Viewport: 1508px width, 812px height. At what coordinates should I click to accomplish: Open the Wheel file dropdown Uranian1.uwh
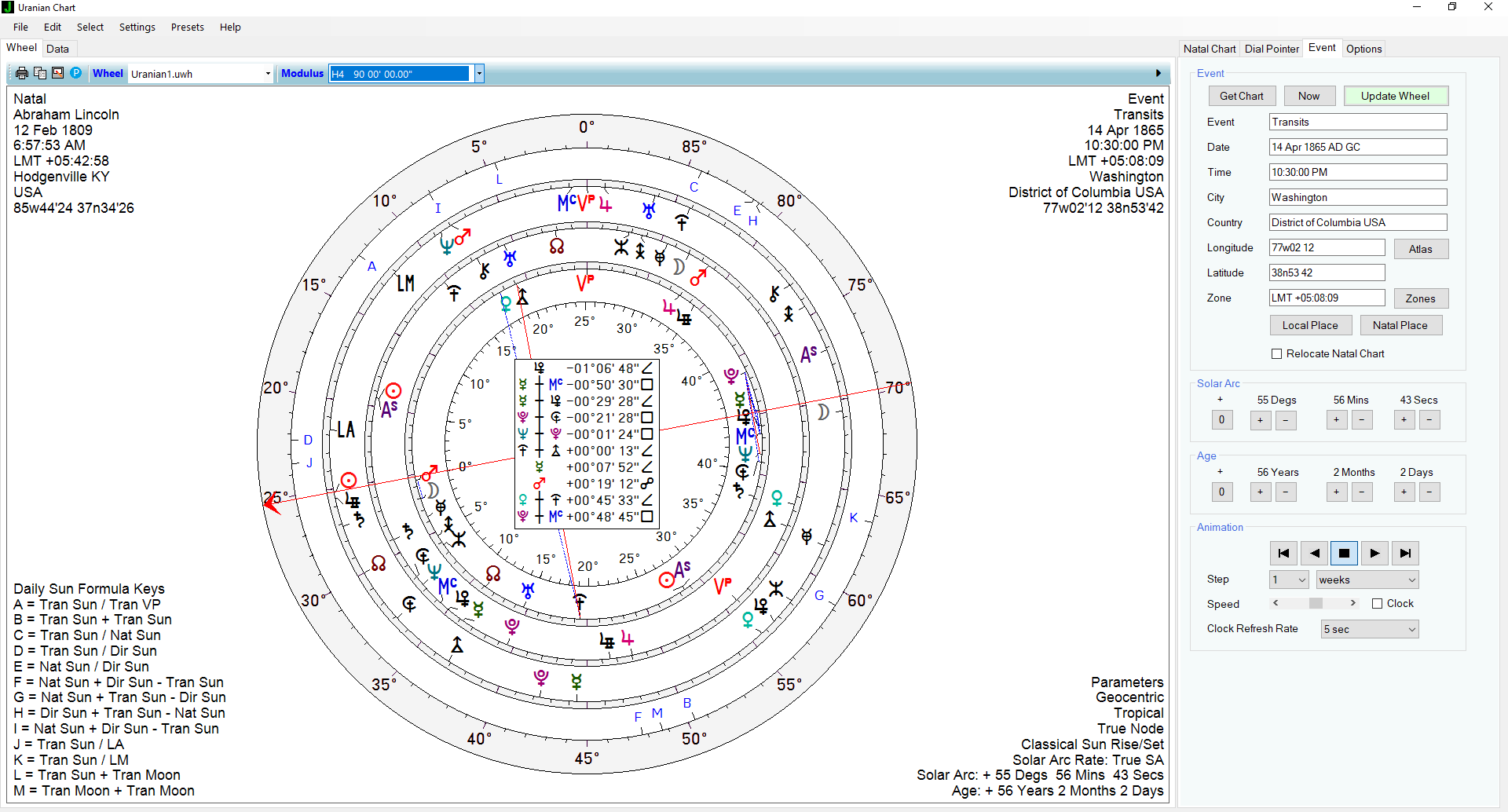(x=200, y=74)
